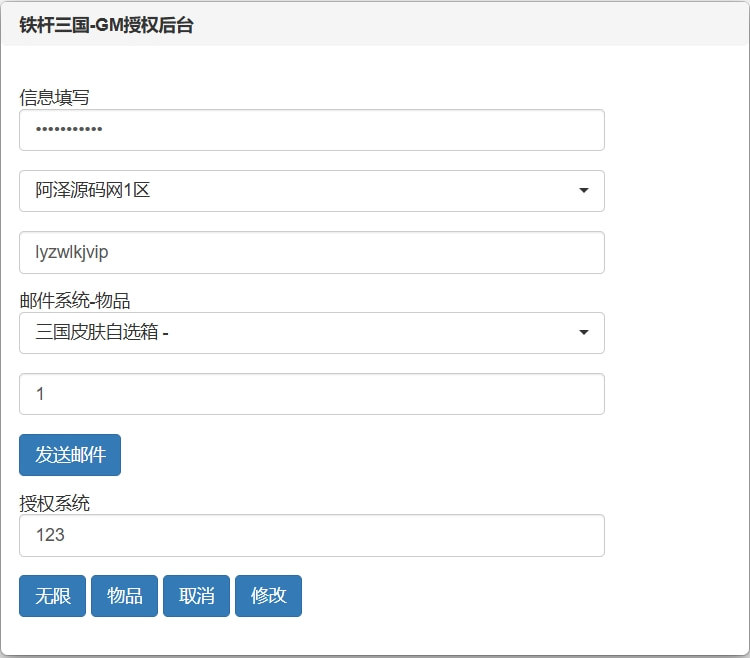This screenshot has width=750, height=658.
Task: Click the arrow on the server selector
Action: pos(583,191)
